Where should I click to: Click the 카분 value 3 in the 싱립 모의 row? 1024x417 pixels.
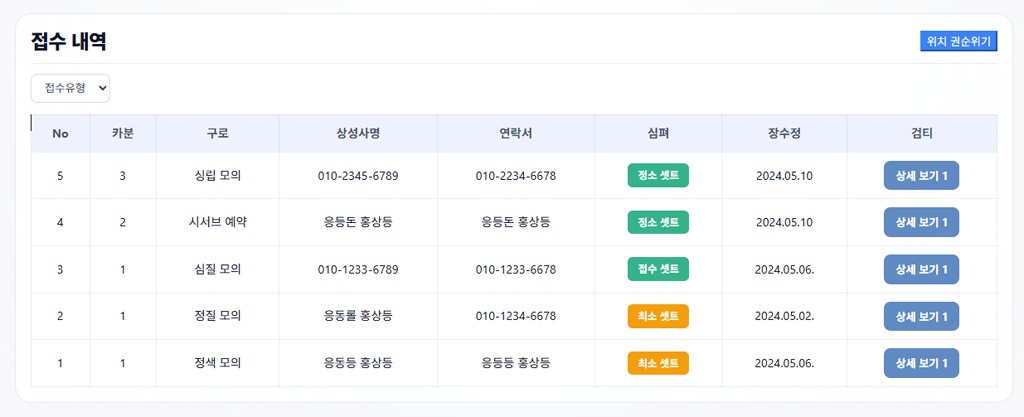123,176
